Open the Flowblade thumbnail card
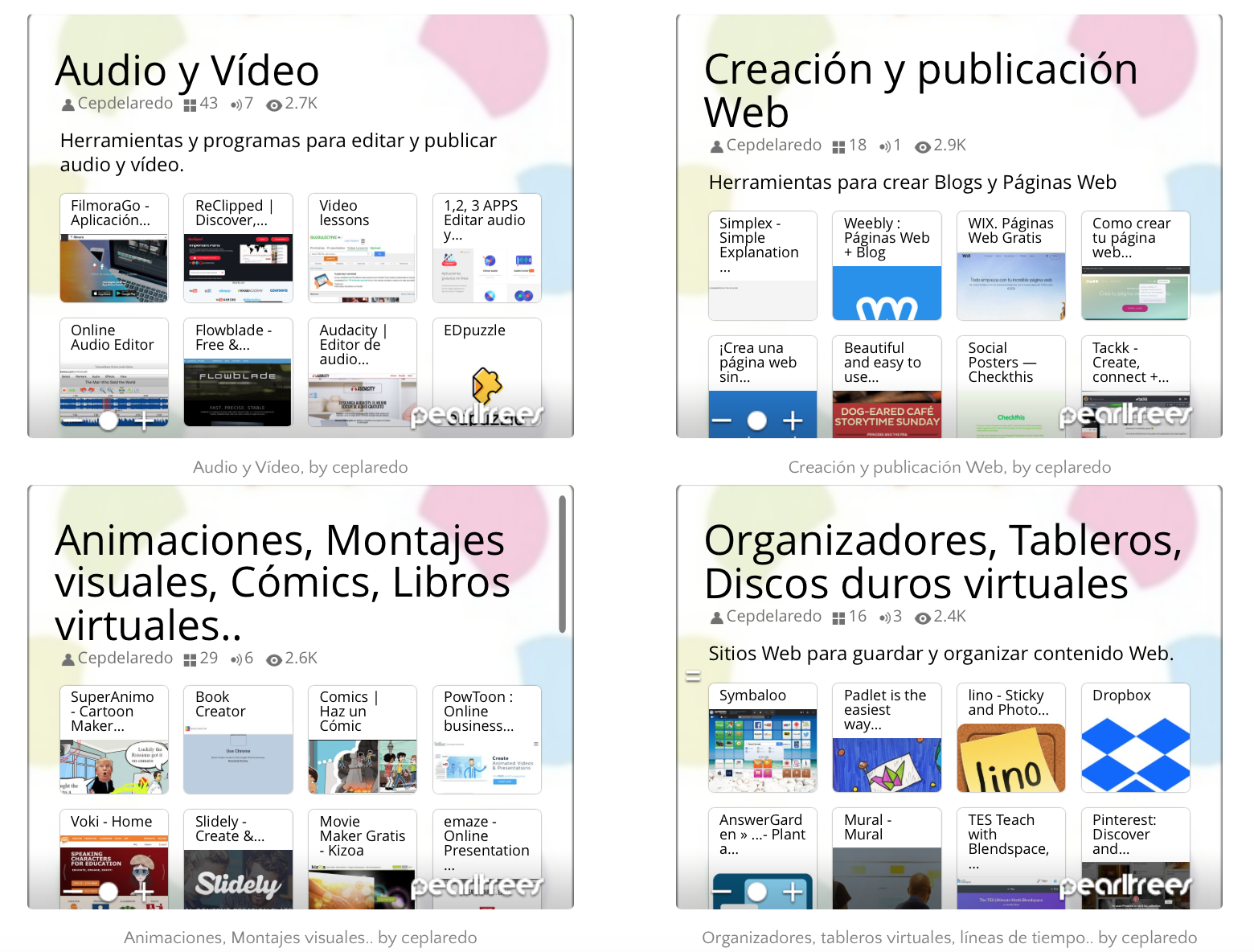Viewport: 1254px width, 952px height. pos(238,392)
